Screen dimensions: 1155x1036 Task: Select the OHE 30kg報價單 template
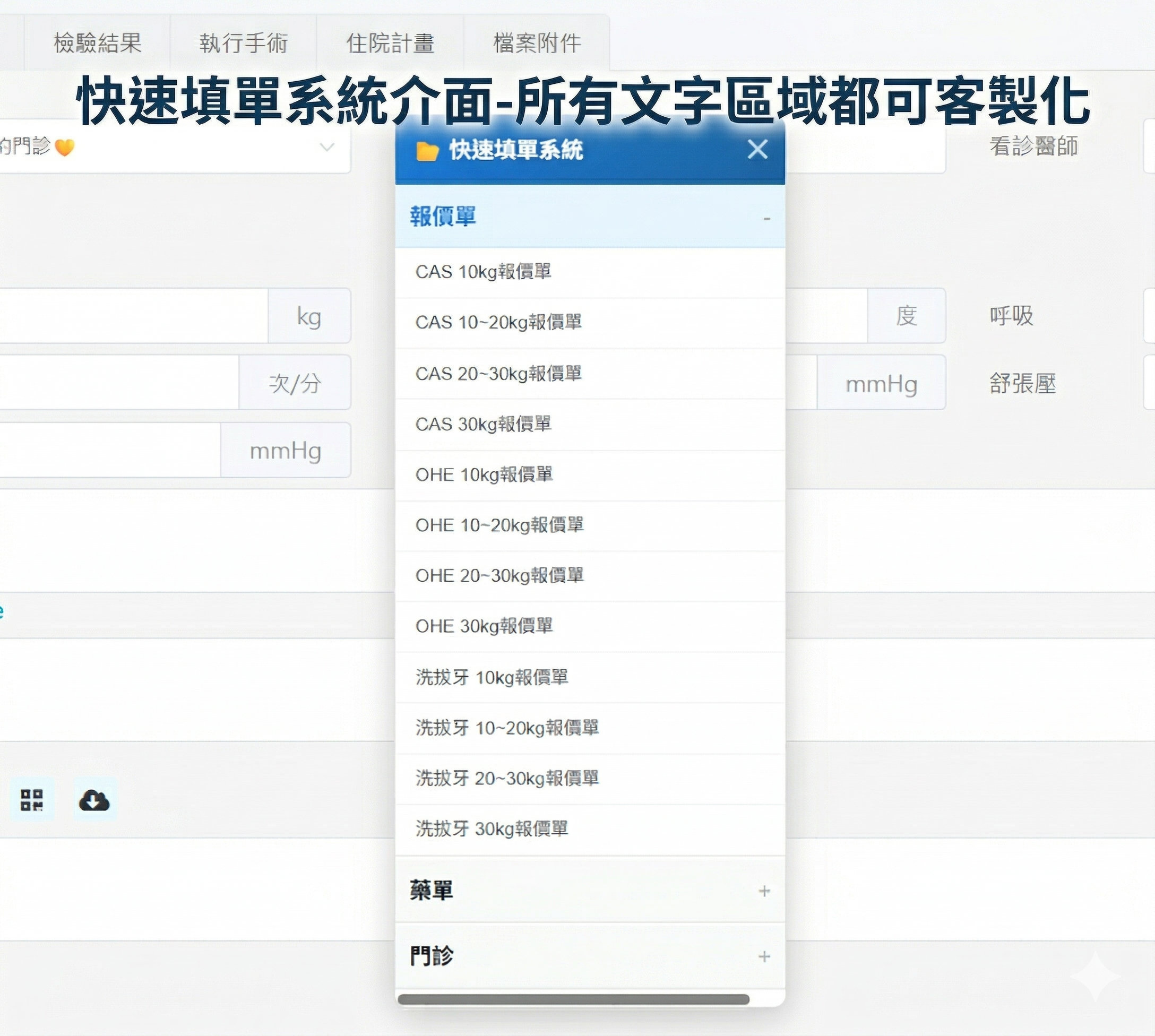485,625
